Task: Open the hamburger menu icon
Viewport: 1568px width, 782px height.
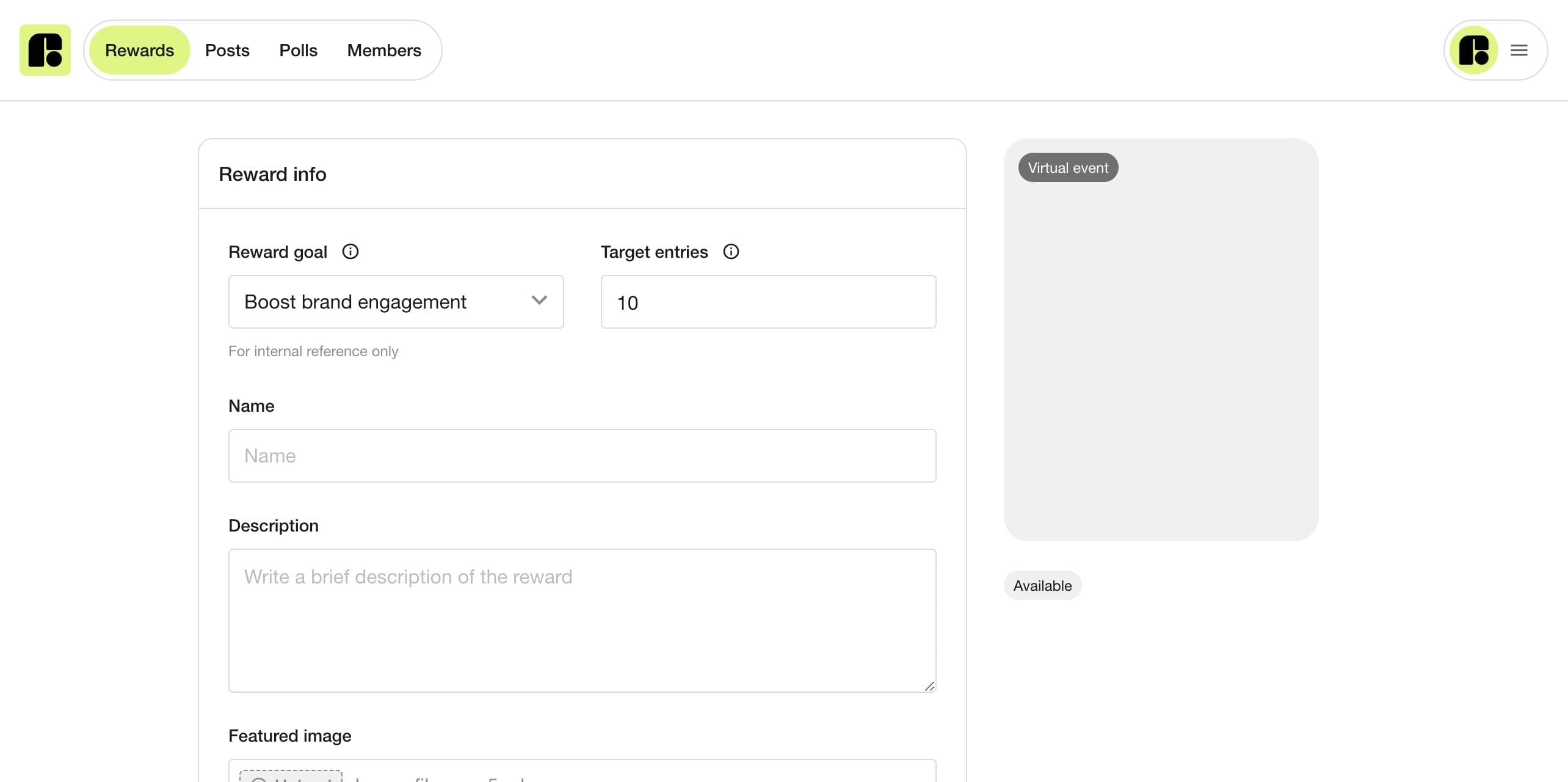Action: click(1519, 50)
